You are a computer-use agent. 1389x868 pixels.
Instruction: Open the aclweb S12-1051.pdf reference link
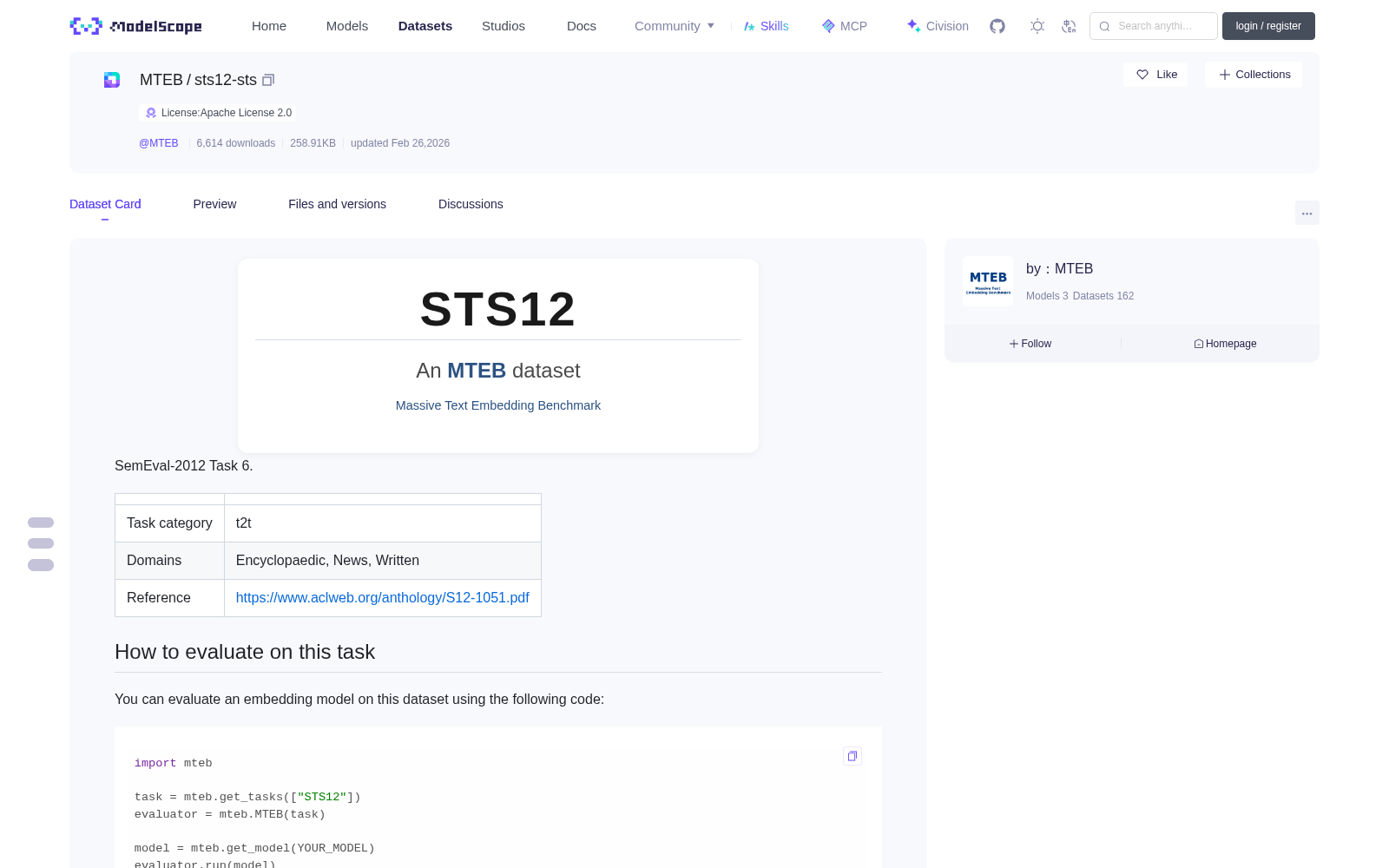click(383, 597)
